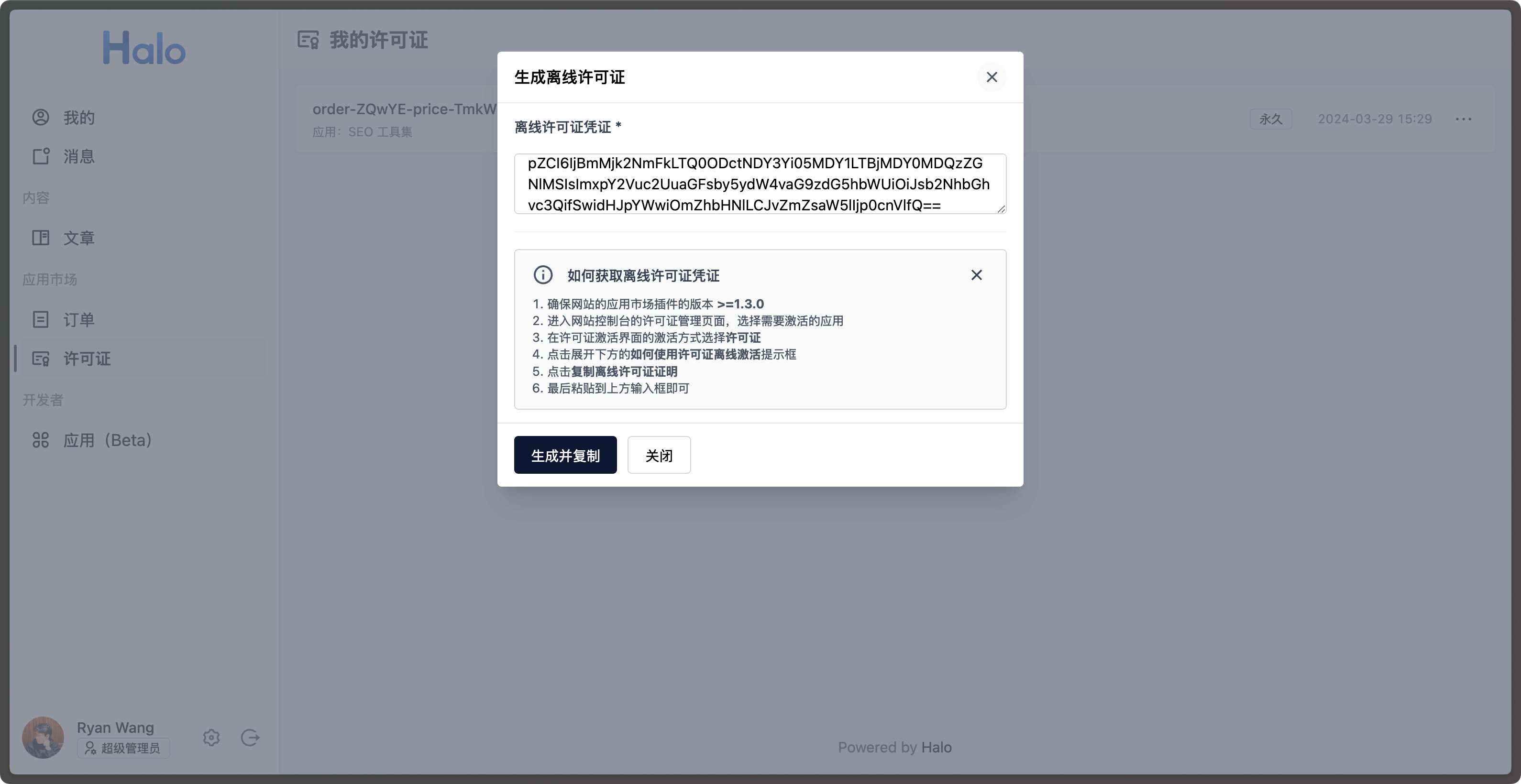This screenshot has width=1521, height=784.
Task: Click the license icon beside 我的许可证 header
Action: [x=307, y=40]
